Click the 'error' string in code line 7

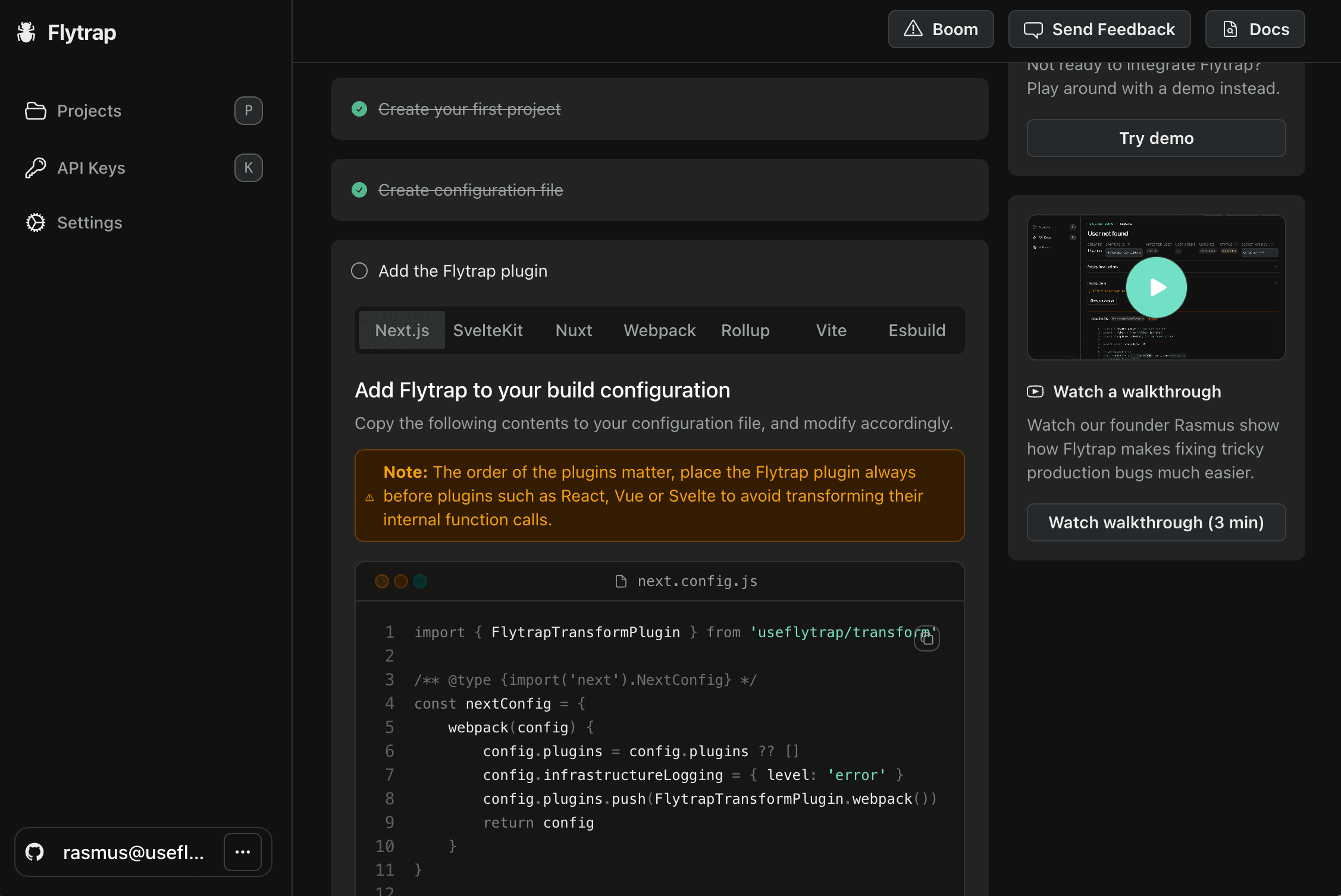point(856,775)
